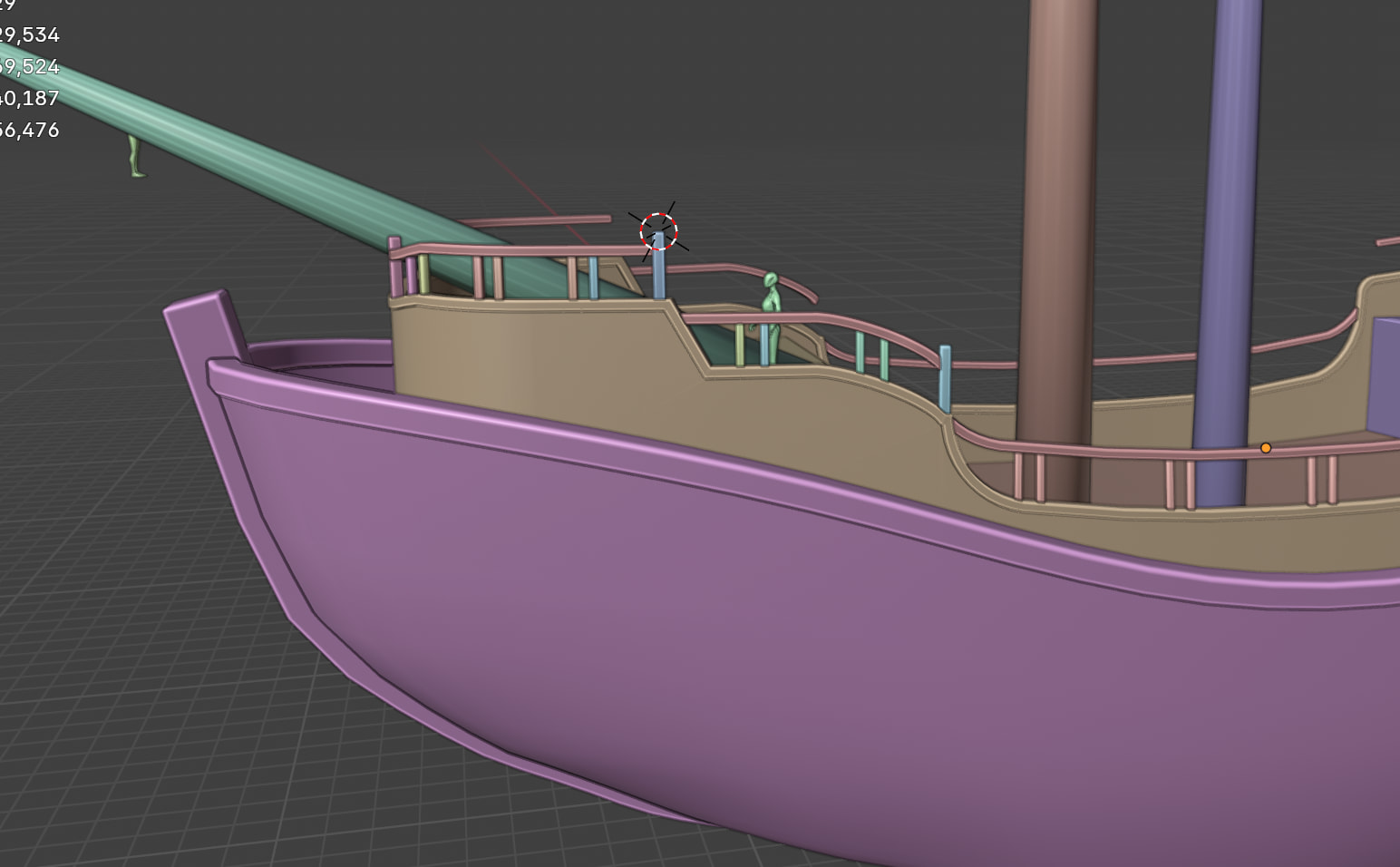Click the yellow-green baluster near forecastle corner

point(423,273)
